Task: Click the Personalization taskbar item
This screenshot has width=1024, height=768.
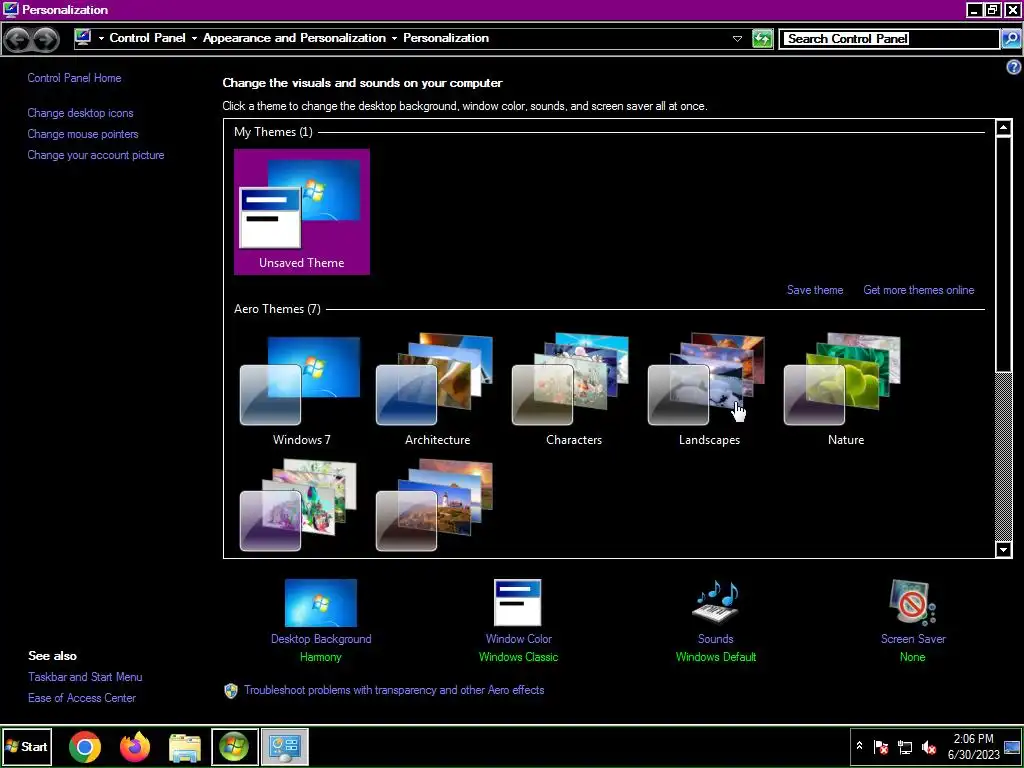Action: tap(285, 746)
